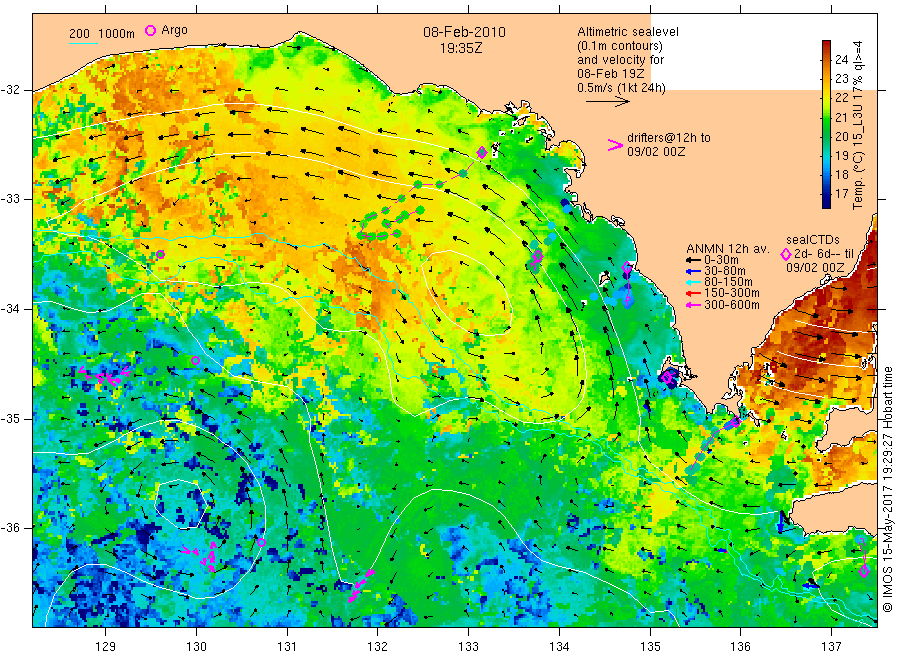Click the 'drifters@12h to' label
Viewport: 900px width, 660px height.
point(669,138)
